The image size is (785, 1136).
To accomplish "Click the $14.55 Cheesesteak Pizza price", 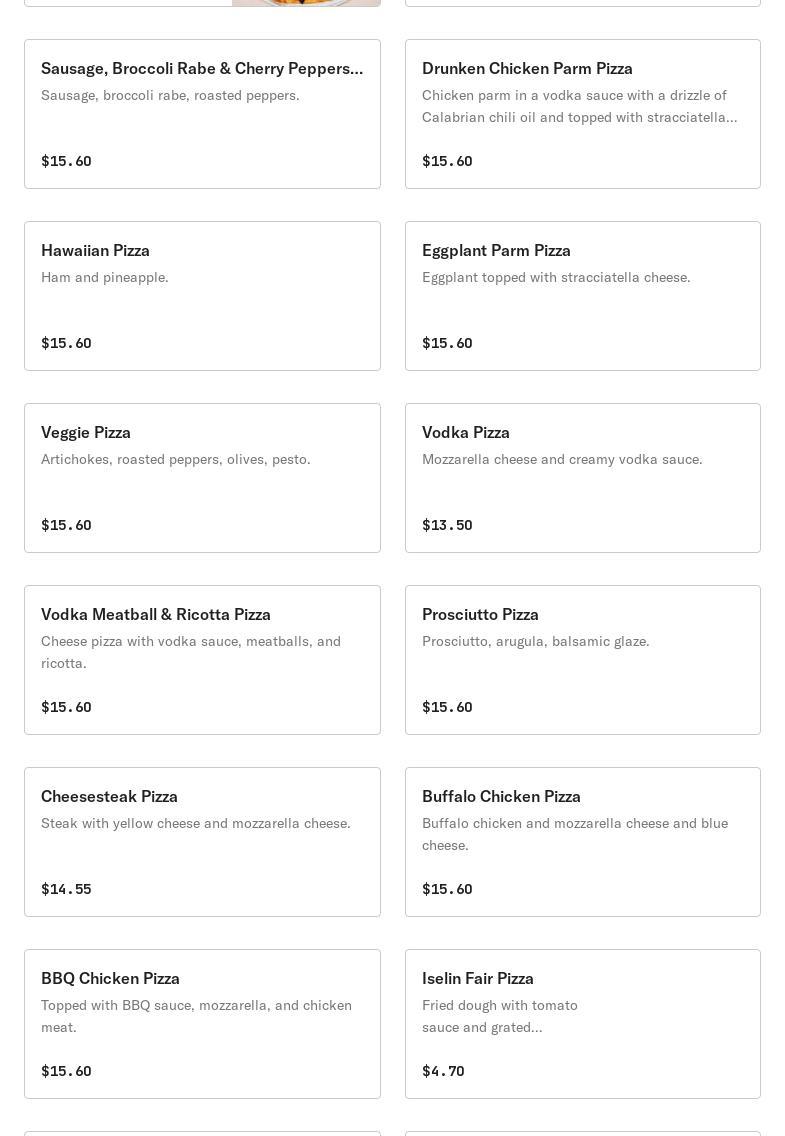I will pyautogui.click(x=66, y=889).
